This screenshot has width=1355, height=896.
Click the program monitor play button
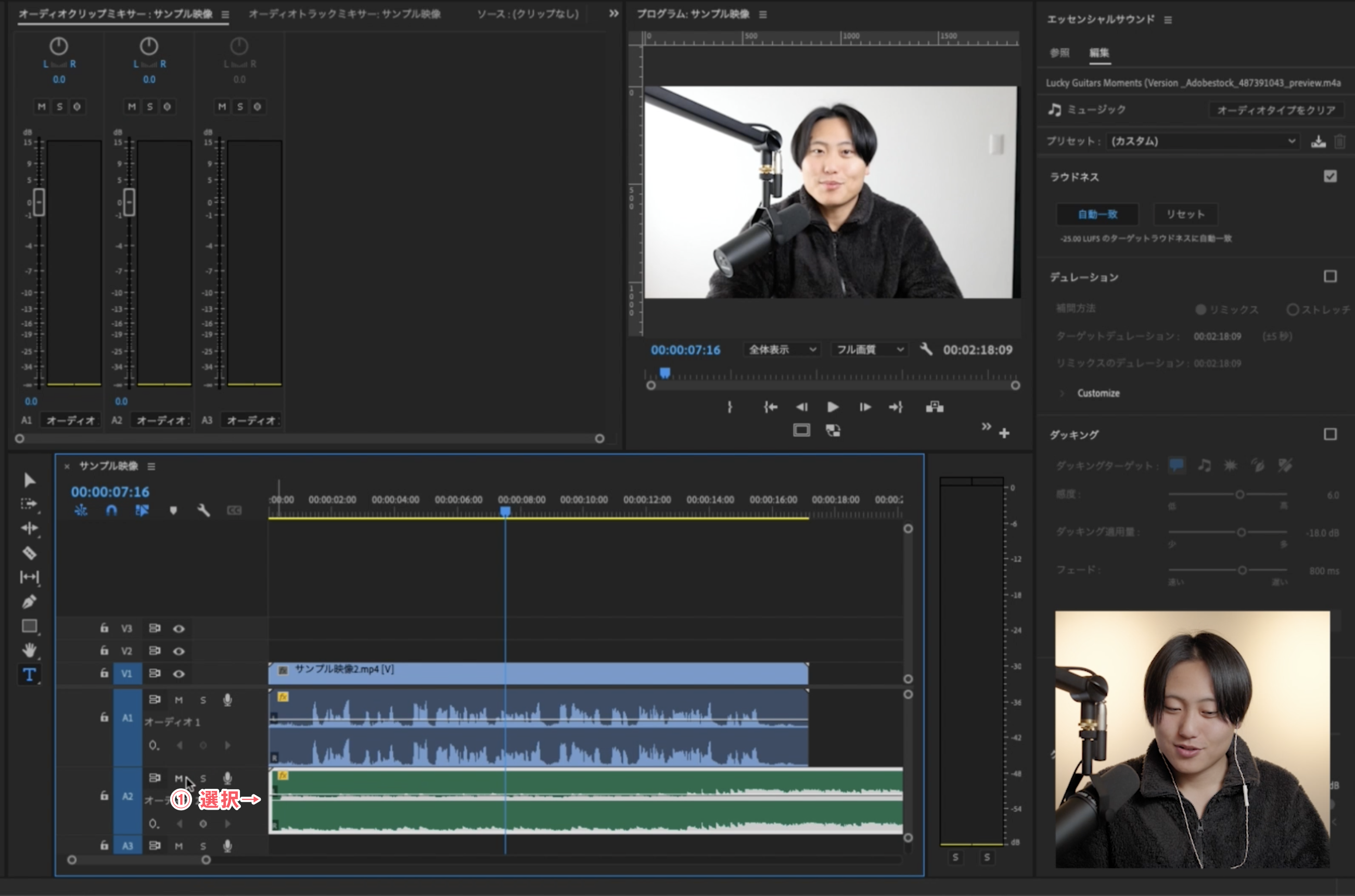pyautogui.click(x=833, y=407)
